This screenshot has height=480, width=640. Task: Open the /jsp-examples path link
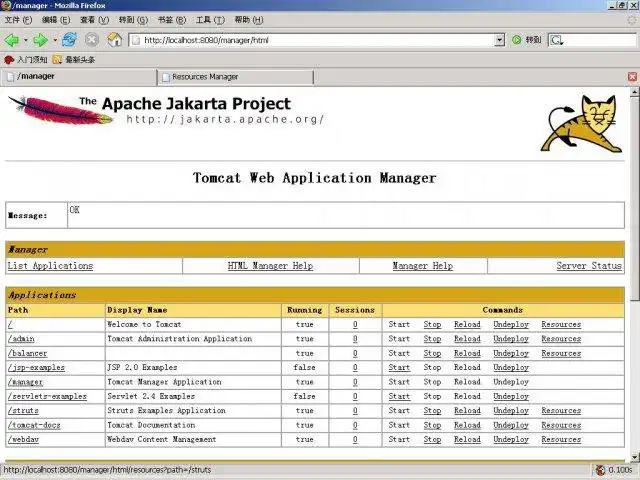click(36, 368)
